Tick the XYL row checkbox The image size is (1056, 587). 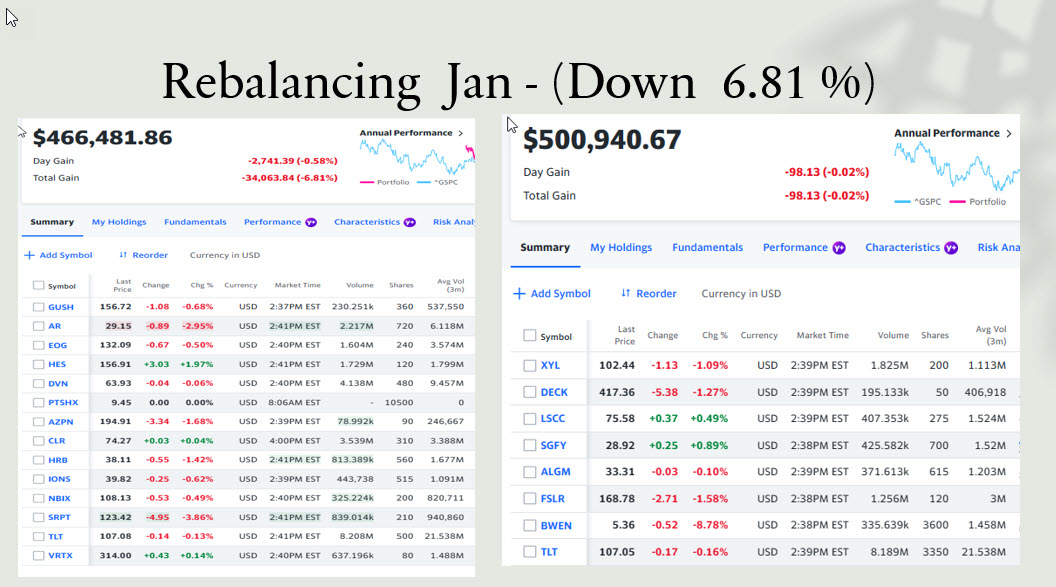529,366
